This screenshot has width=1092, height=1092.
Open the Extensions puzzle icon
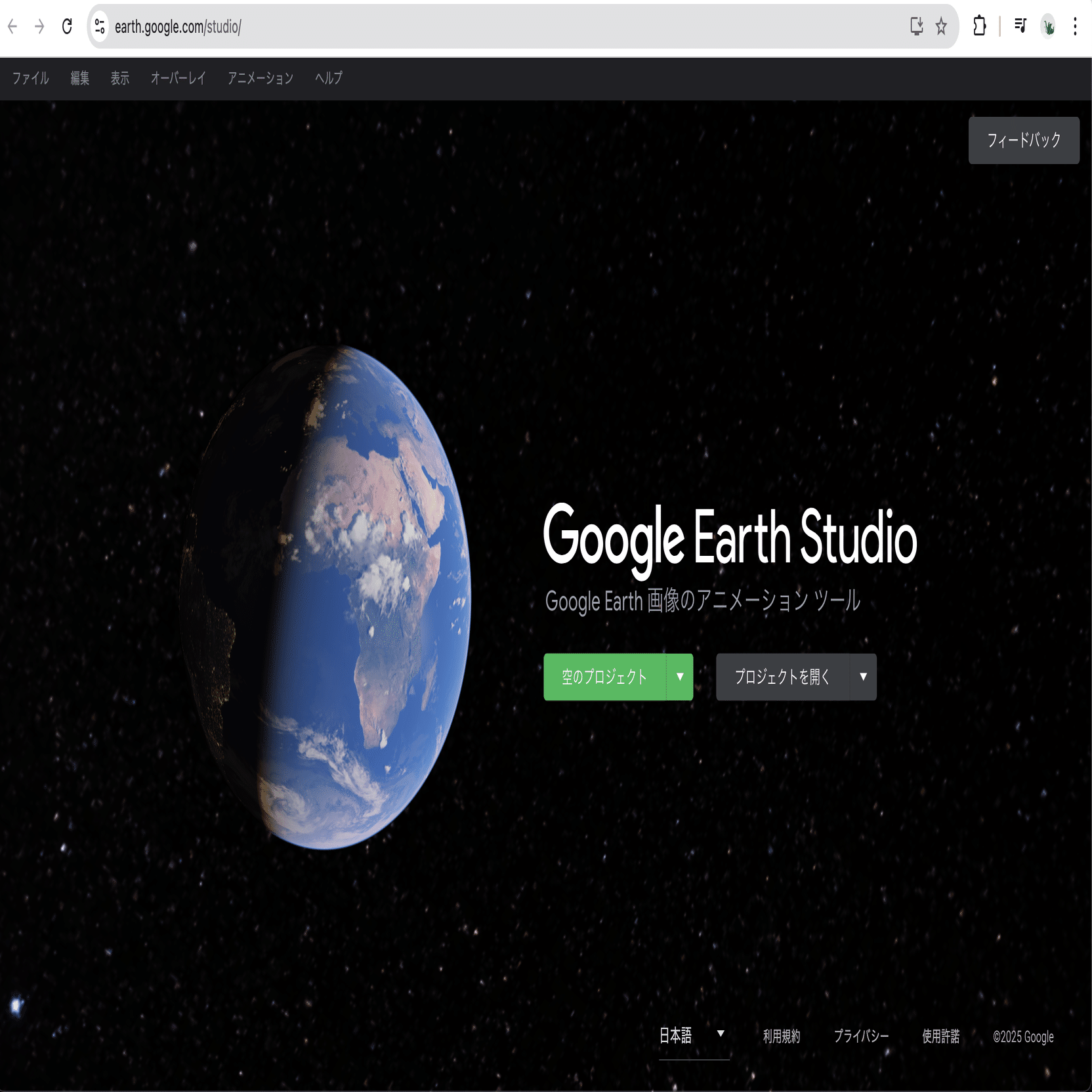979,26
